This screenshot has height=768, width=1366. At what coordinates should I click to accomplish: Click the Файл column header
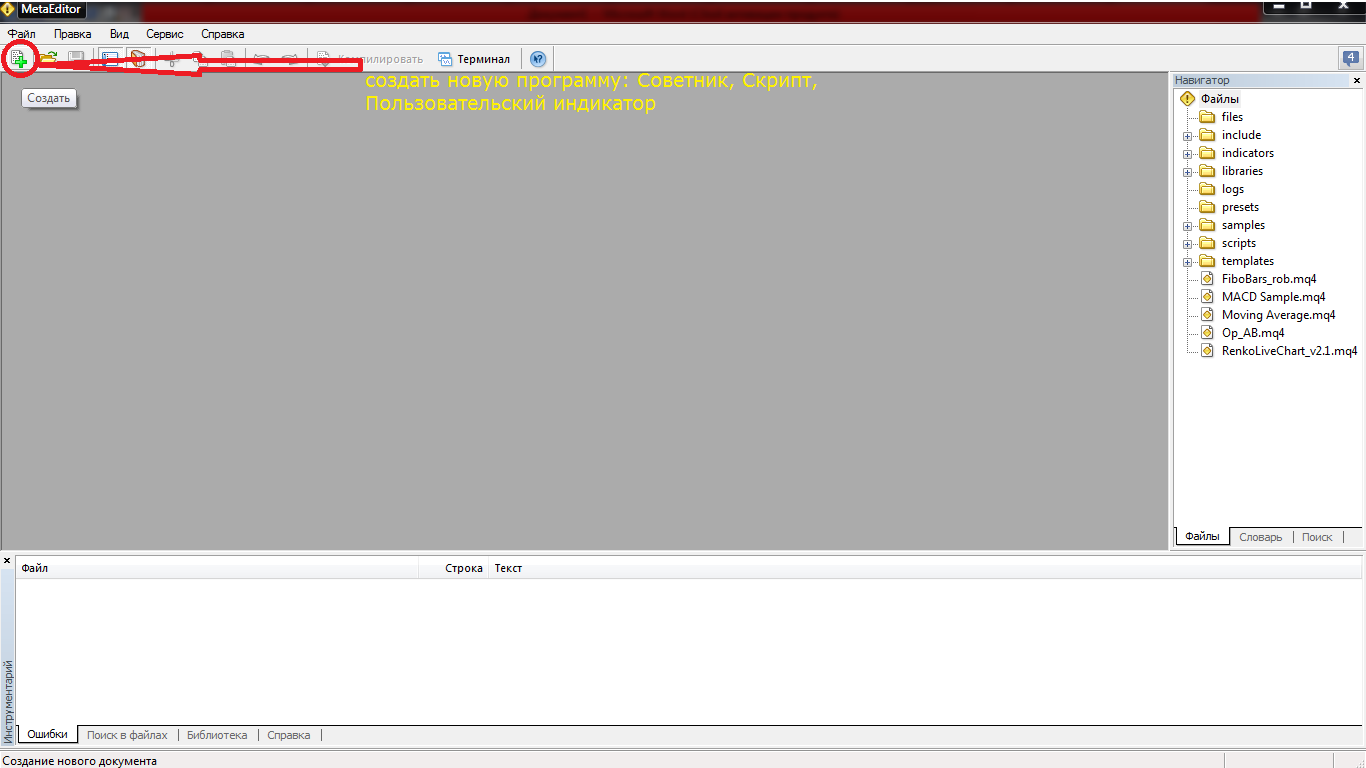[218, 568]
